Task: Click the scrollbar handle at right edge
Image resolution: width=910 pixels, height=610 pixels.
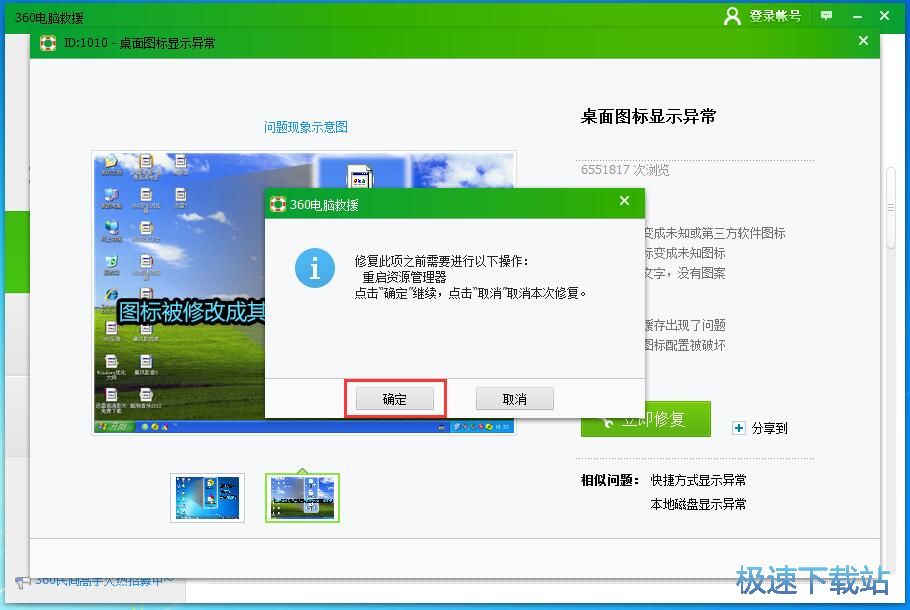Action: (x=891, y=207)
